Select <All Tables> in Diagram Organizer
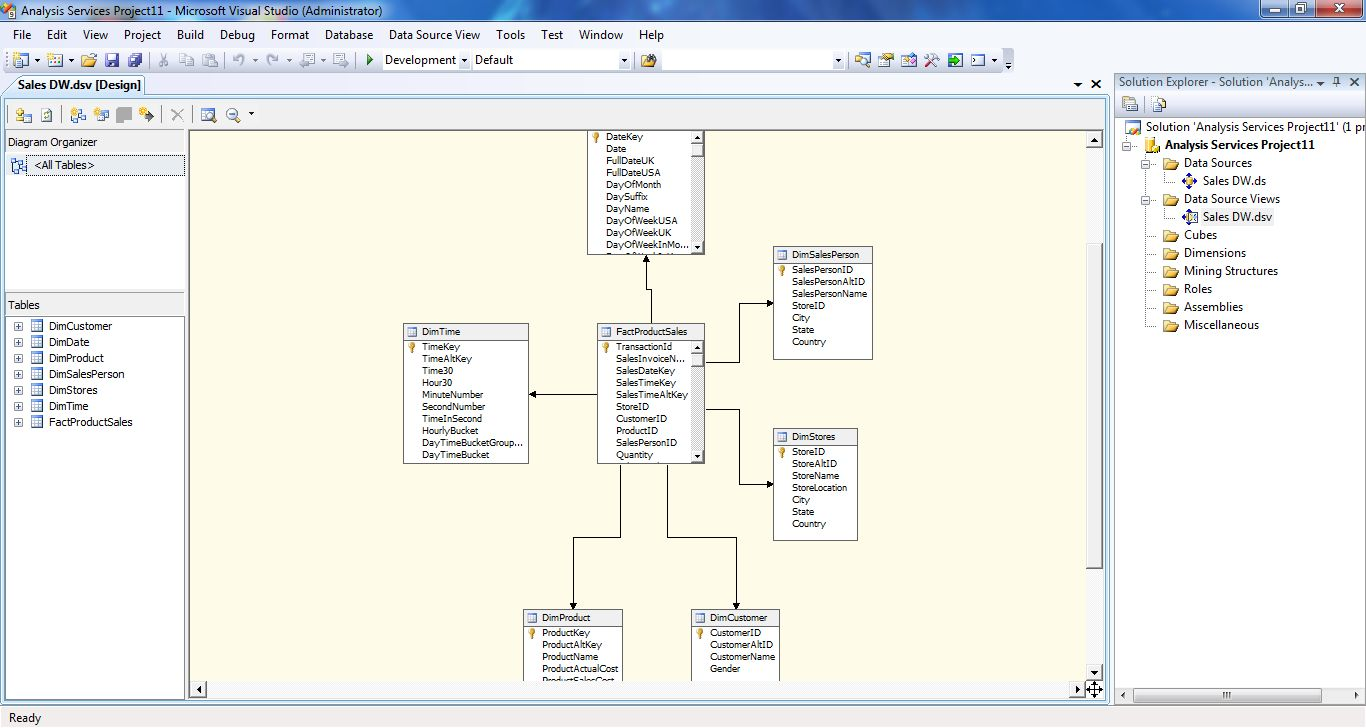Viewport: 1366px width, 728px height. pyautogui.click(x=64, y=165)
